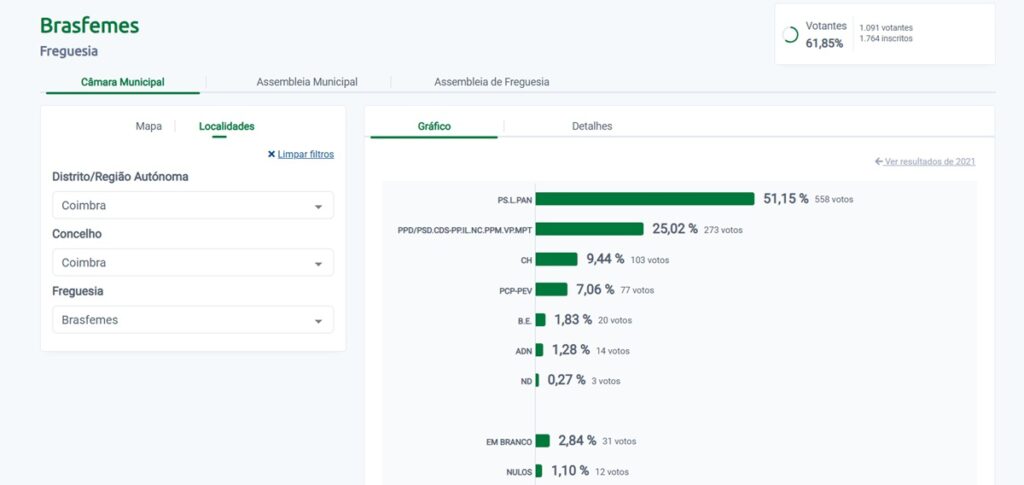Viewport: 1024px width, 485px height.
Task: Switch to the Mapa view
Action: point(148,126)
